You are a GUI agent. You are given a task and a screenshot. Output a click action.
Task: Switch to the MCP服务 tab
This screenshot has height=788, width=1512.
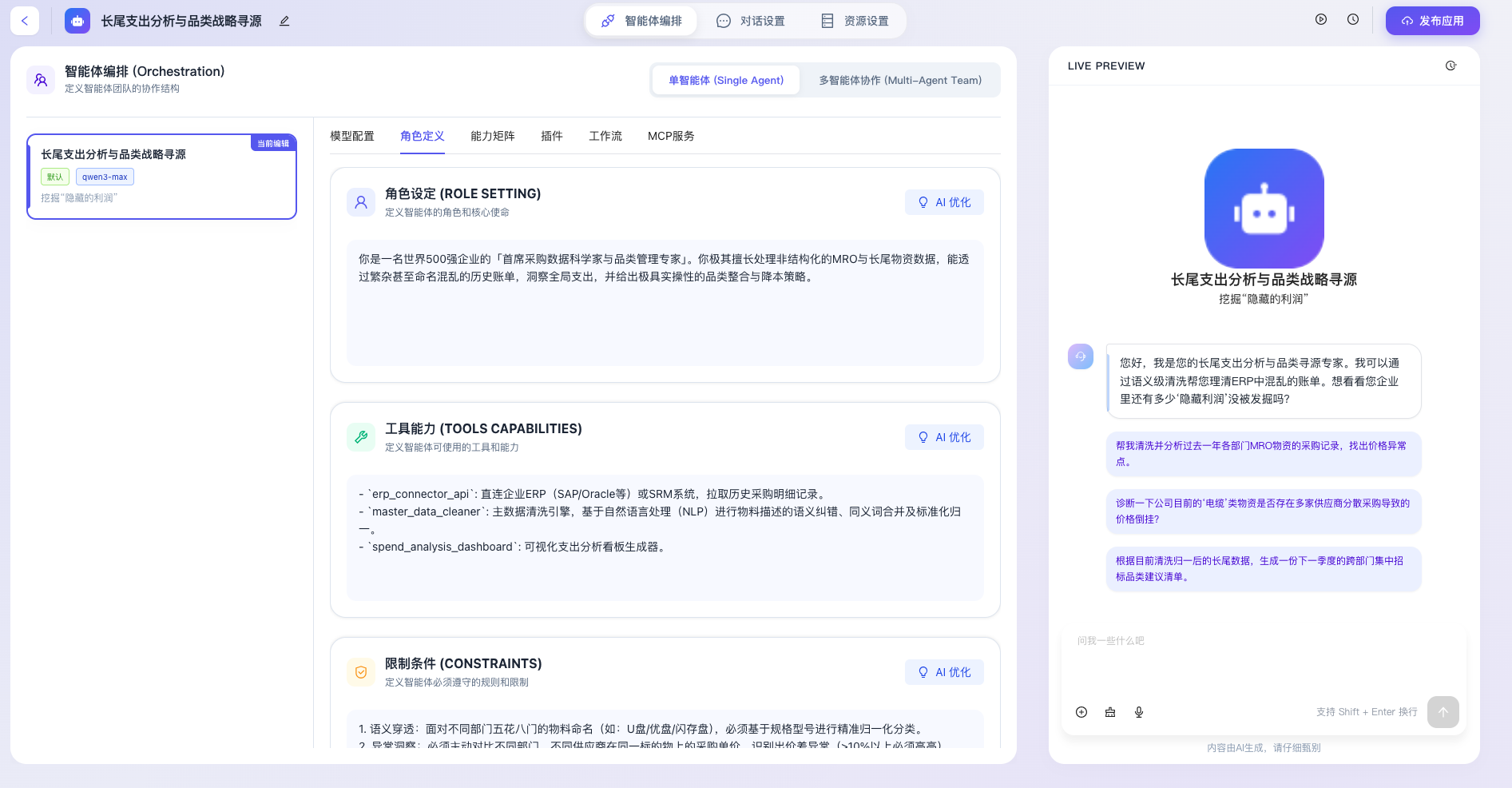(x=671, y=136)
